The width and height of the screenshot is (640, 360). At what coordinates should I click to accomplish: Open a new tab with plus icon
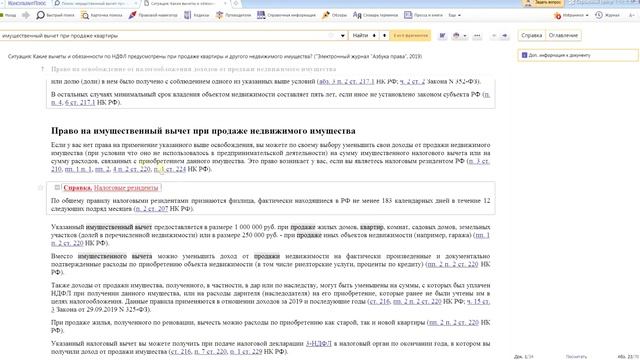click(x=236, y=3)
